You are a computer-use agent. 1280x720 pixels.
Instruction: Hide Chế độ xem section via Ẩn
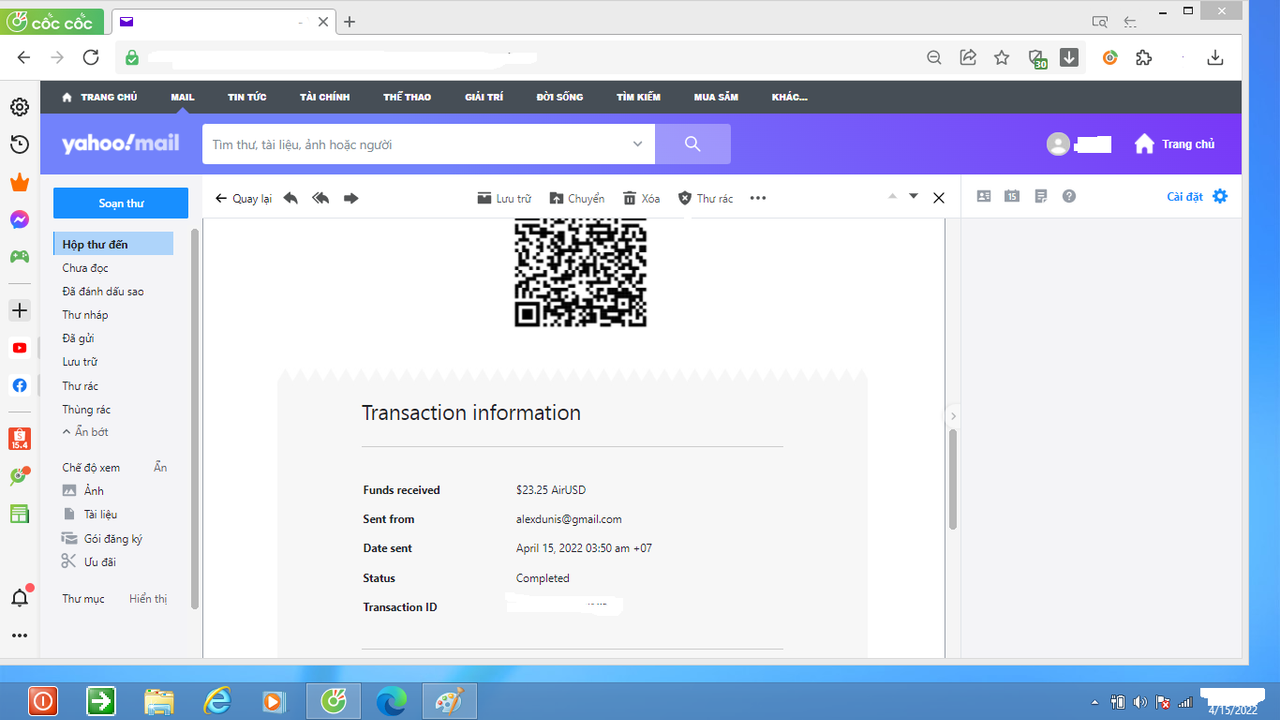pos(160,467)
